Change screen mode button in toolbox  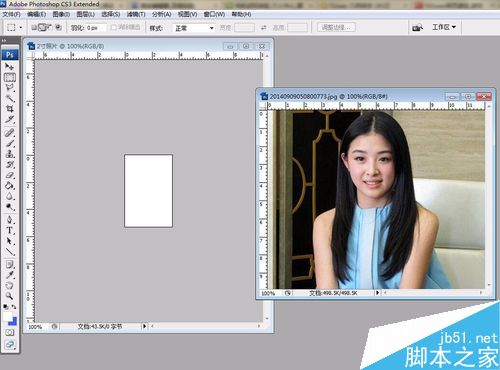click(x=9, y=344)
